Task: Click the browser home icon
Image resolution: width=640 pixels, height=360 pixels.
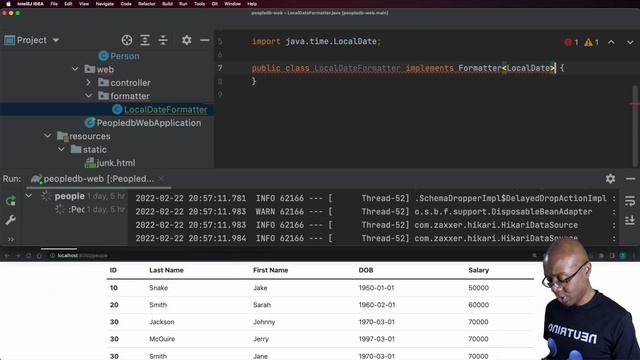Action: tap(39, 256)
